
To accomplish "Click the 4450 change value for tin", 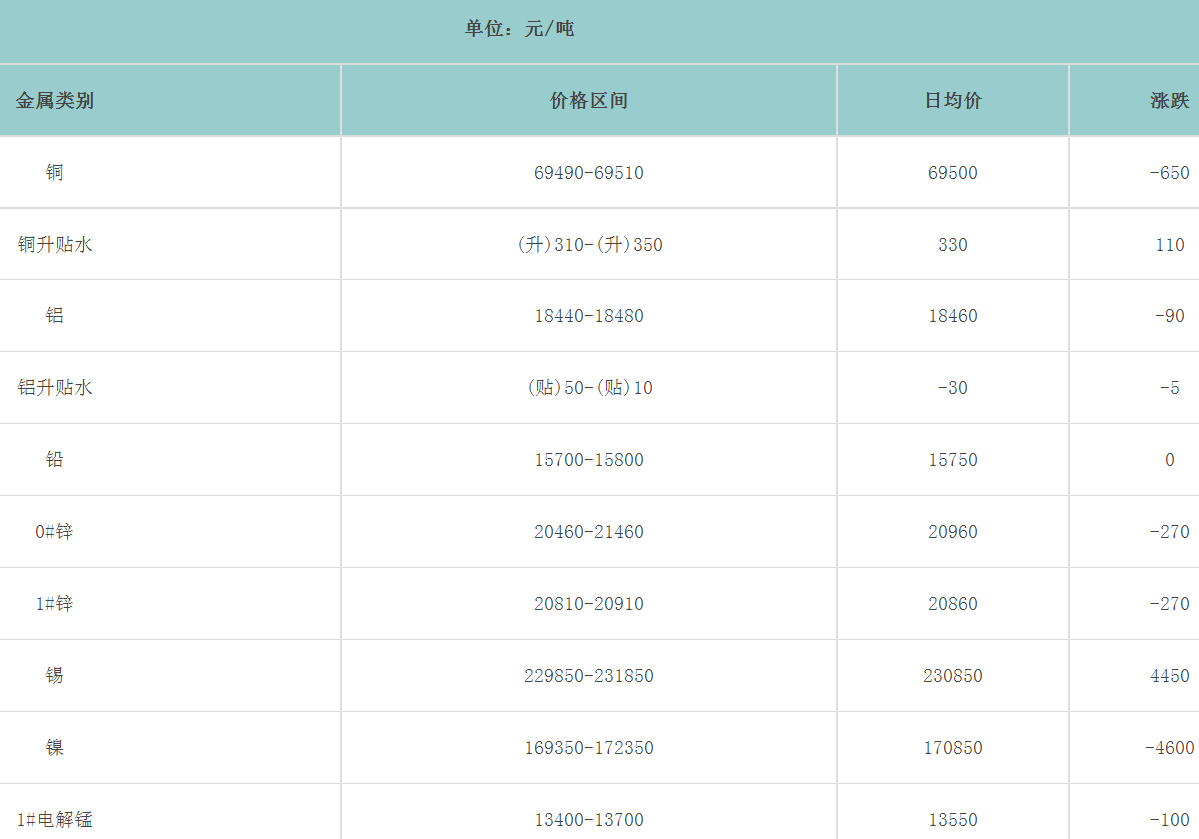I will coord(1169,676).
